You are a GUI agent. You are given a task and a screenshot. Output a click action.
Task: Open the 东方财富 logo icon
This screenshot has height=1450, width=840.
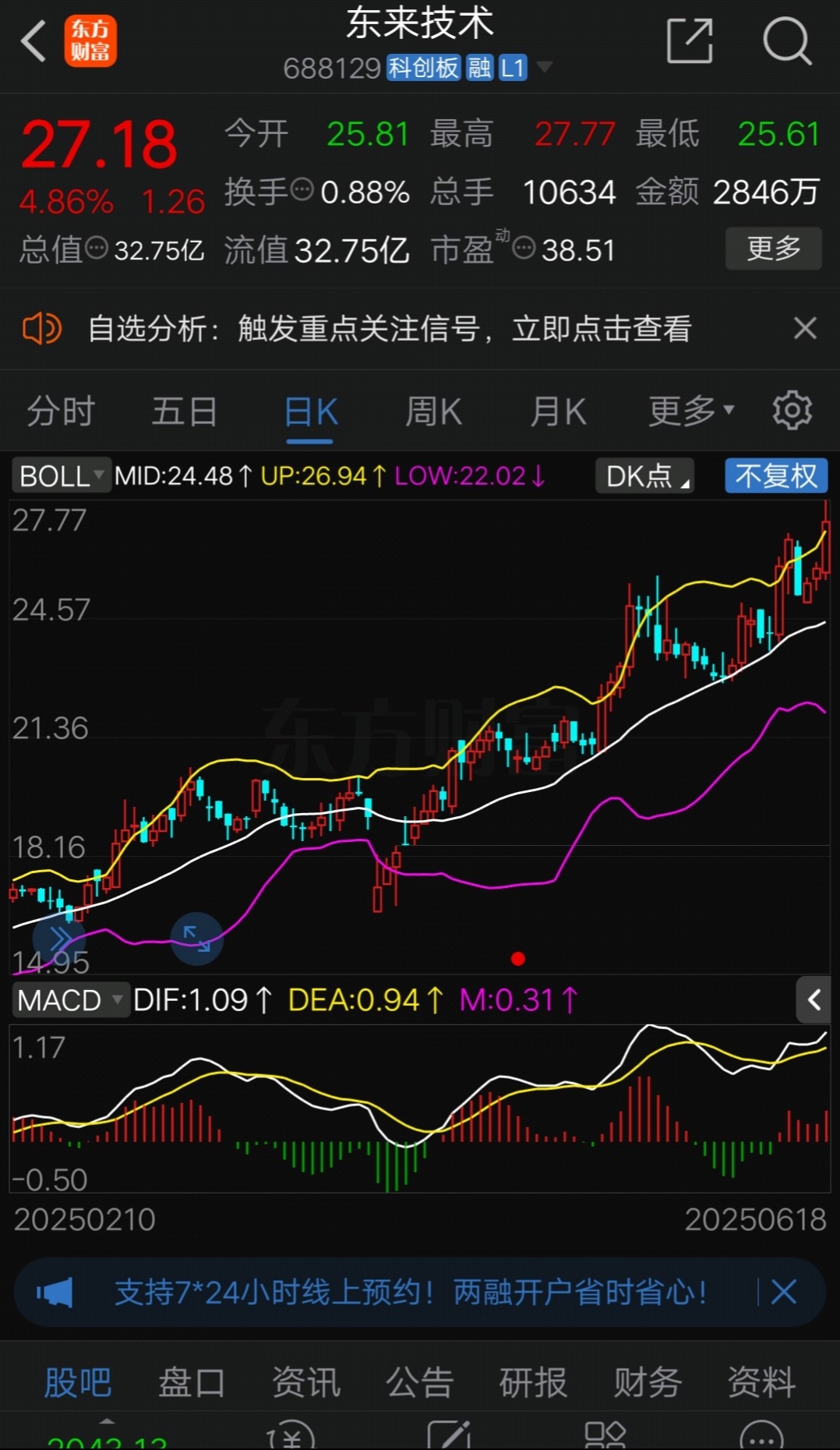[x=90, y=41]
